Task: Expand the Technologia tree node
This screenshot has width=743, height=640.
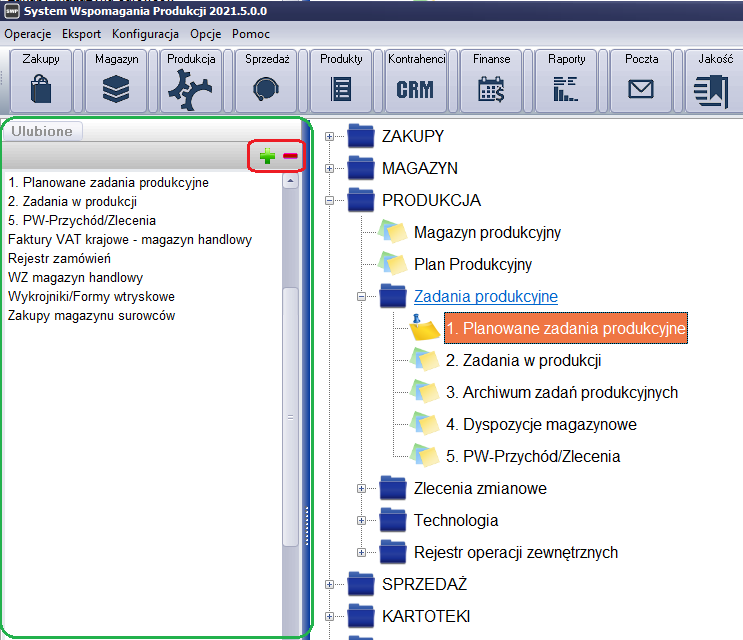Action: coord(362,520)
